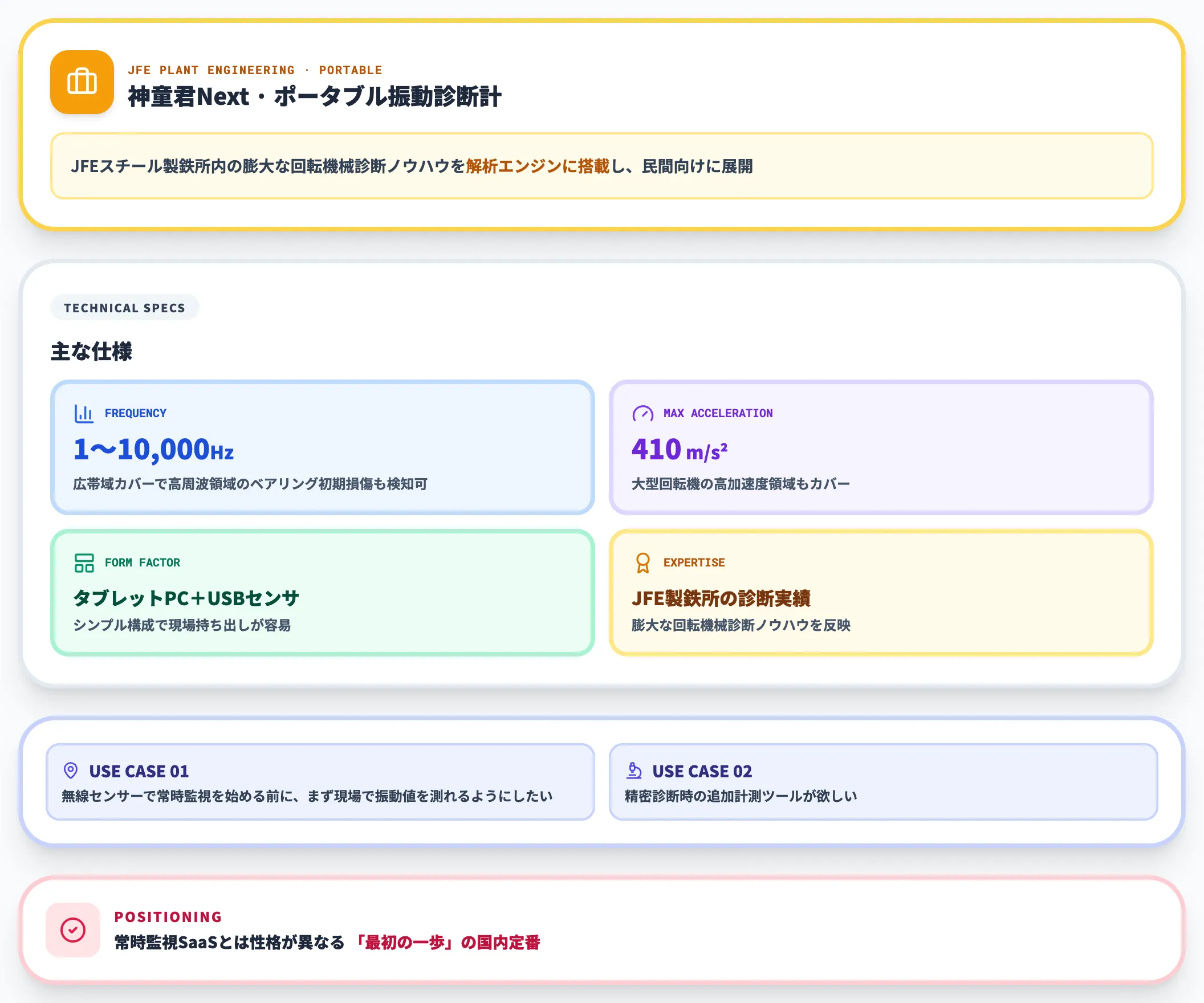Viewport: 1204px width, 1003px height.
Task: Click the gauge icon beside MAX ACCELERATION
Action: (x=642, y=413)
